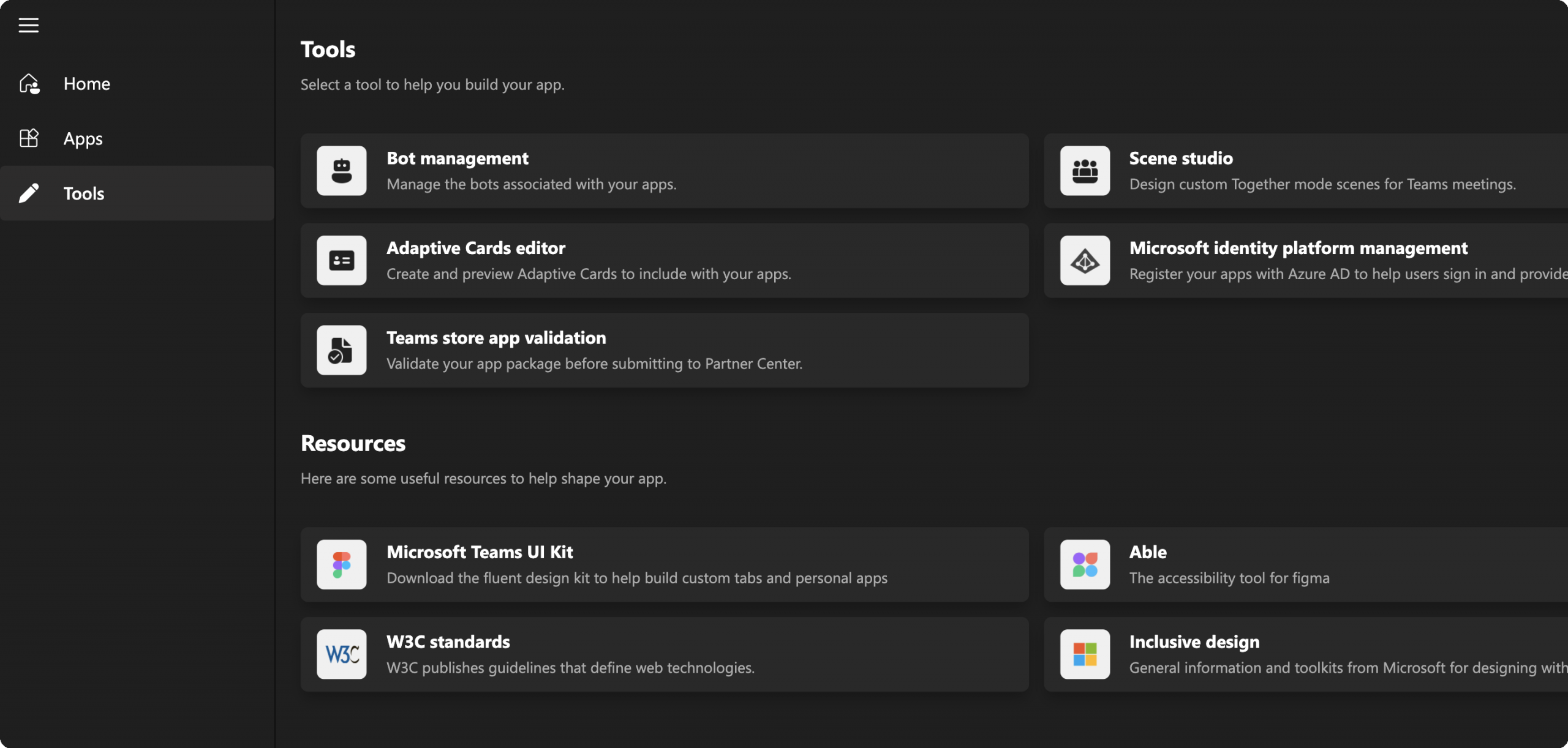Click the Scene studio people icon
The height and width of the screenshot is (748, 1568).
click(1085, 171)
